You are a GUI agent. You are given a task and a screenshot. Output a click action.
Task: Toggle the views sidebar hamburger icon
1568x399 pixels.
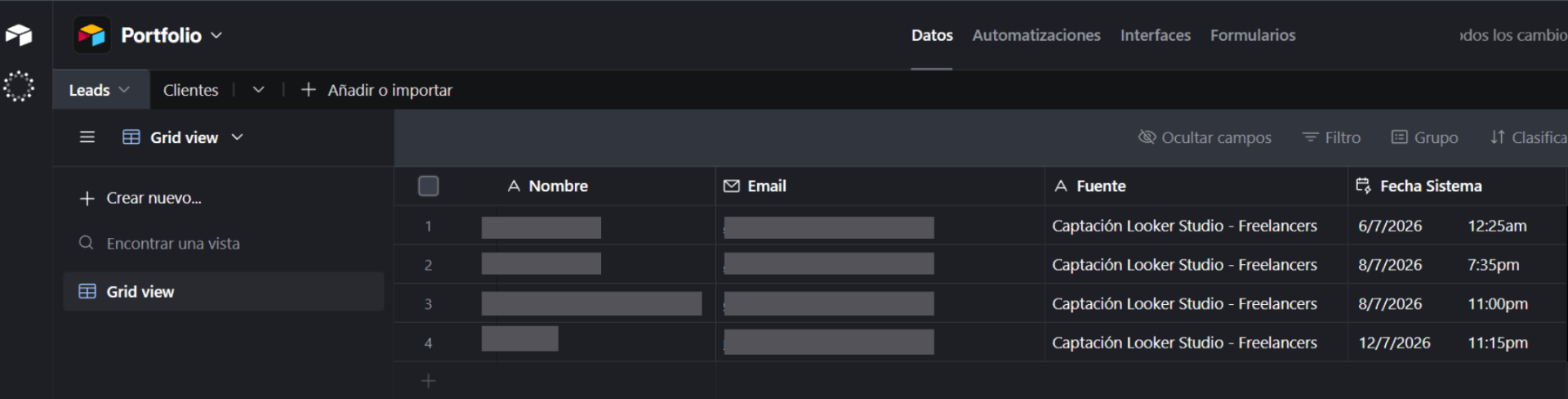click(87, 137)
